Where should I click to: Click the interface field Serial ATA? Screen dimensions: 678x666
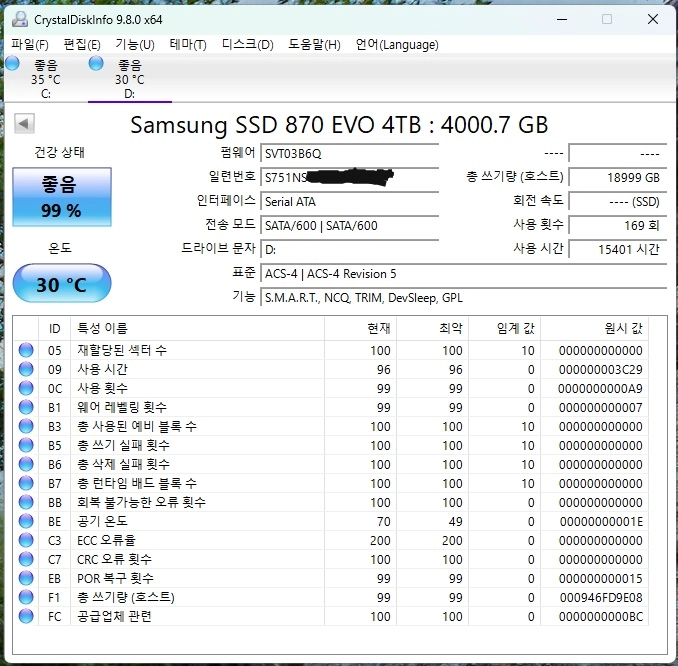[349, 202]
